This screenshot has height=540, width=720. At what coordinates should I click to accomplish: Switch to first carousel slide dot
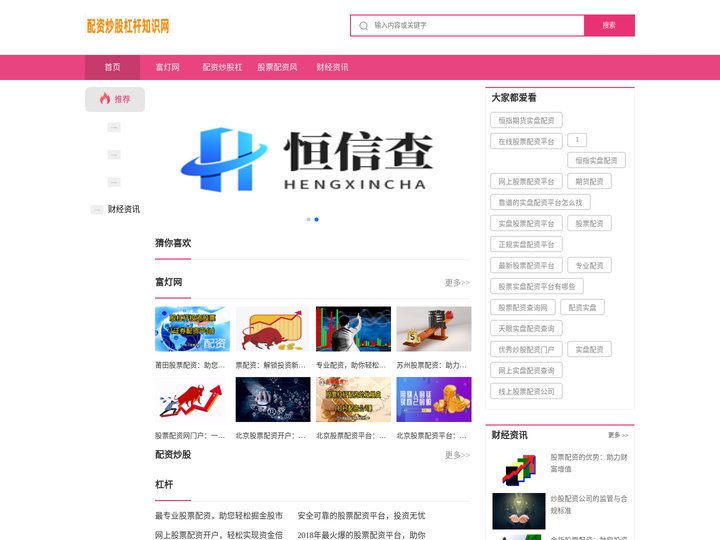tap(309, 219)
